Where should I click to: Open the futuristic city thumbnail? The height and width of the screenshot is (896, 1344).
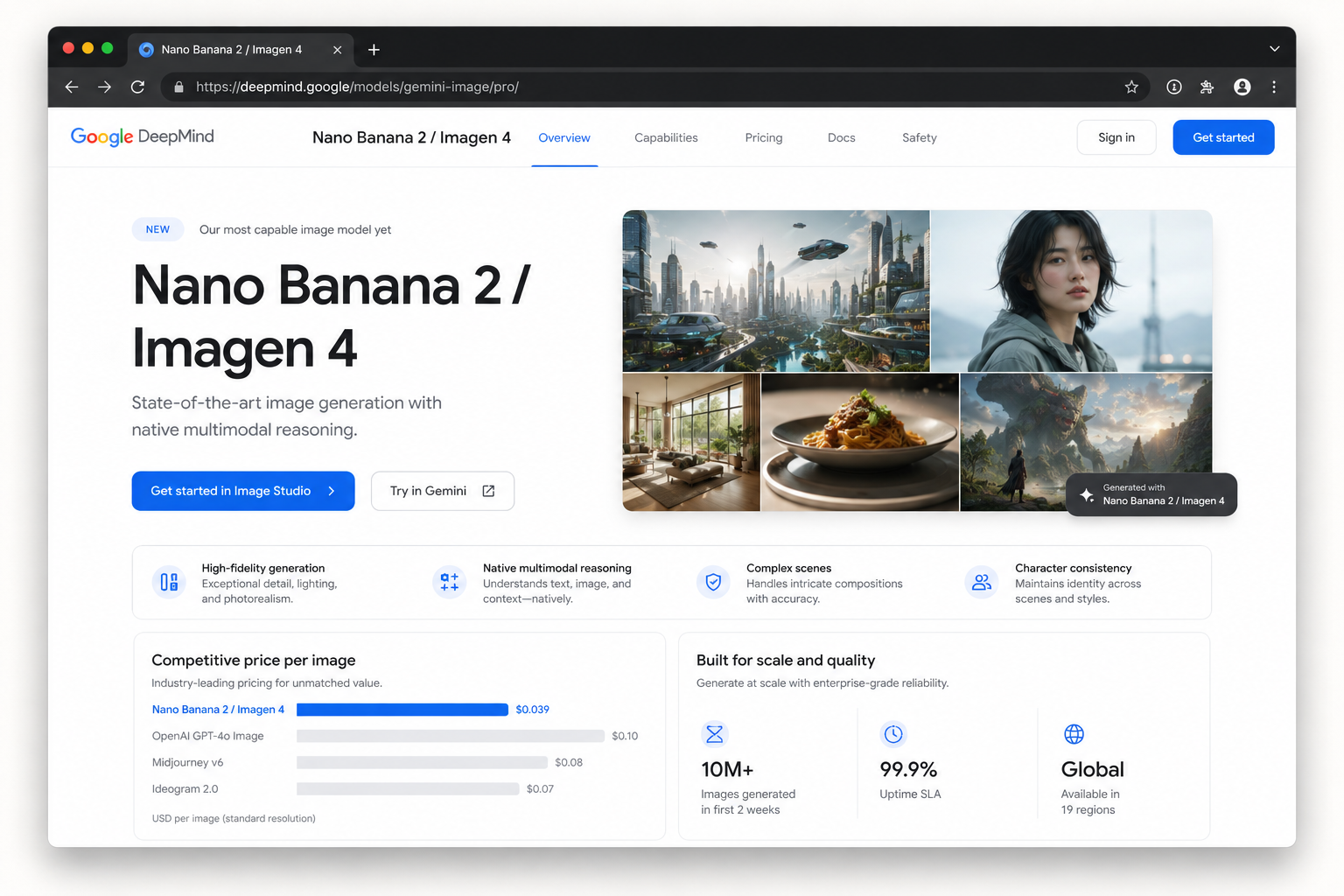[776, 290]
